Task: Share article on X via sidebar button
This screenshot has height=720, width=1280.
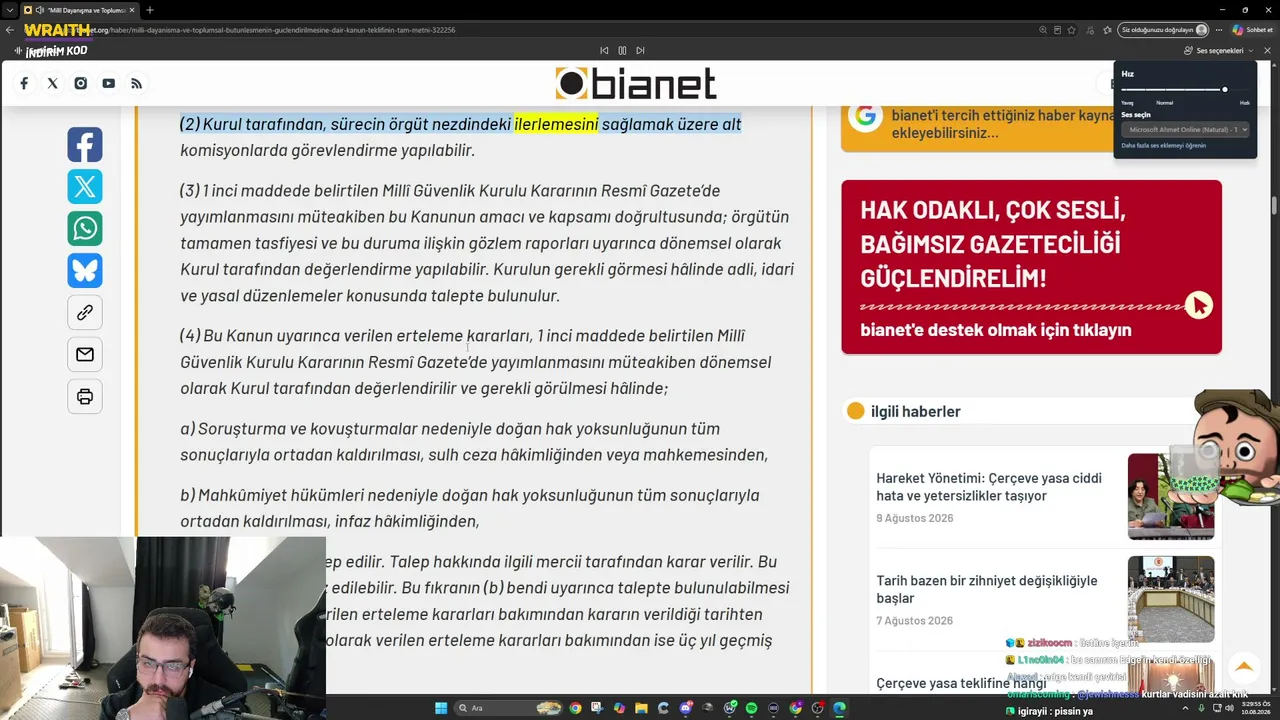Action: pos(85,187)
